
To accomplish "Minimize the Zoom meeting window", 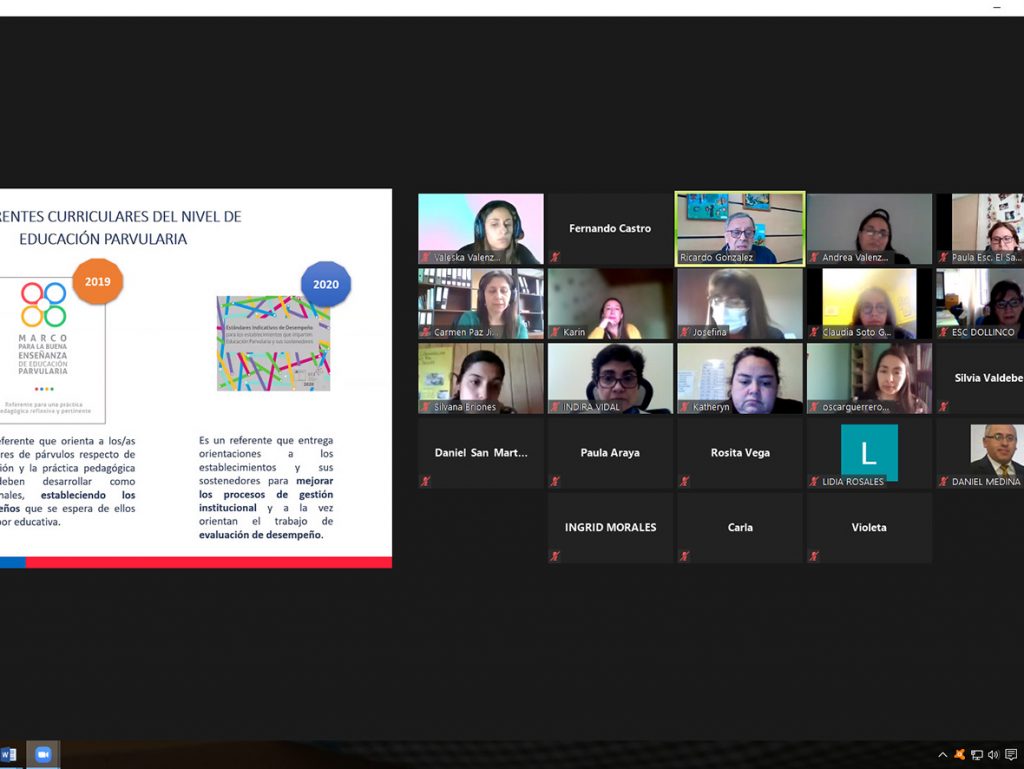I will 997,7.
